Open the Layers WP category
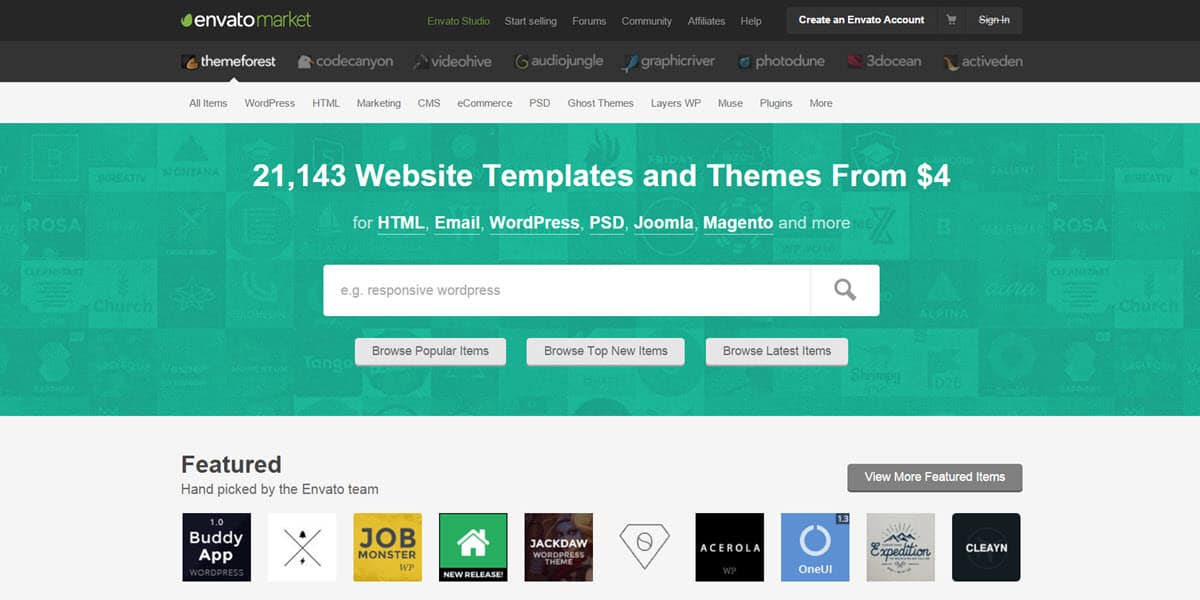 pyautogui.click(x=676, y=103)
